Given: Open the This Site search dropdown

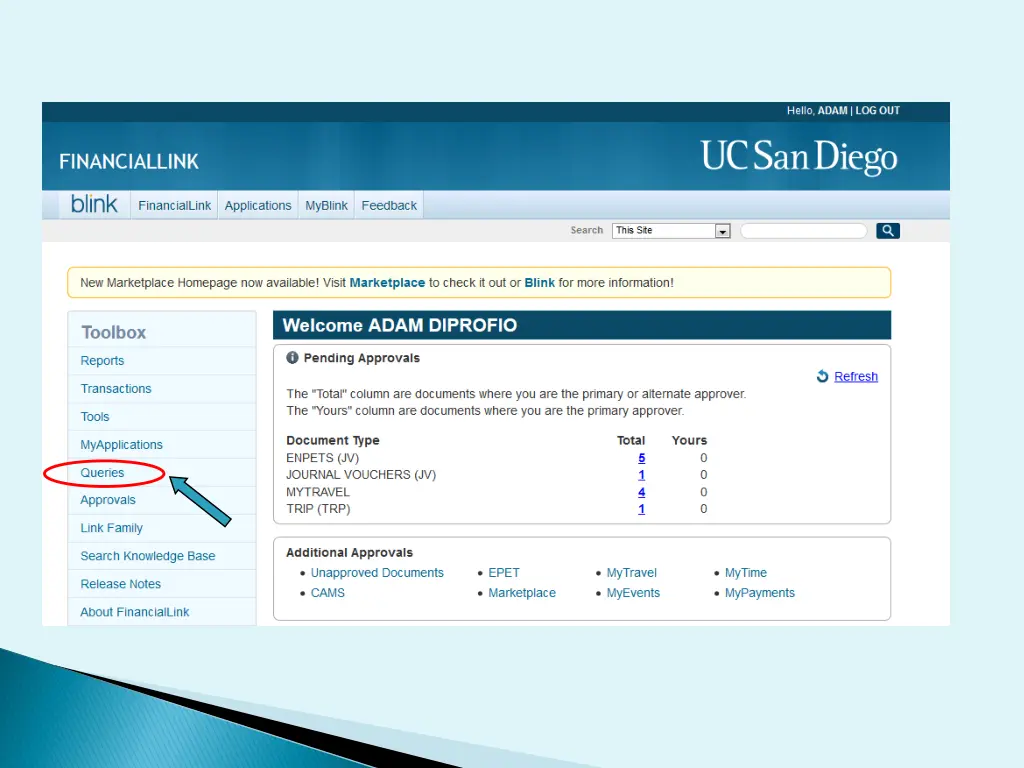Looking at the screenshot, I should coord(671,231).
